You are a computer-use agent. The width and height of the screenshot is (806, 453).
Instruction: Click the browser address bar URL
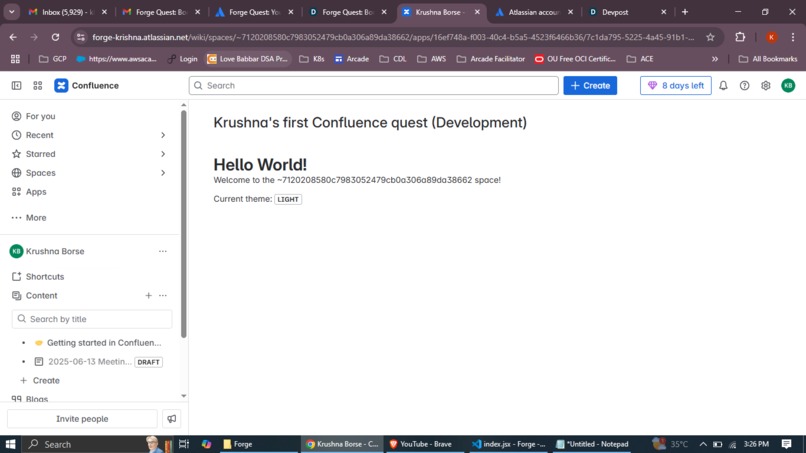[393, 37]
